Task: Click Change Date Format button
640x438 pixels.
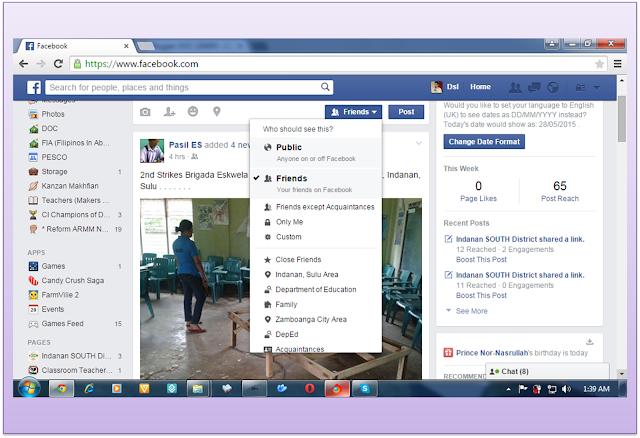Action: (484, 142)
